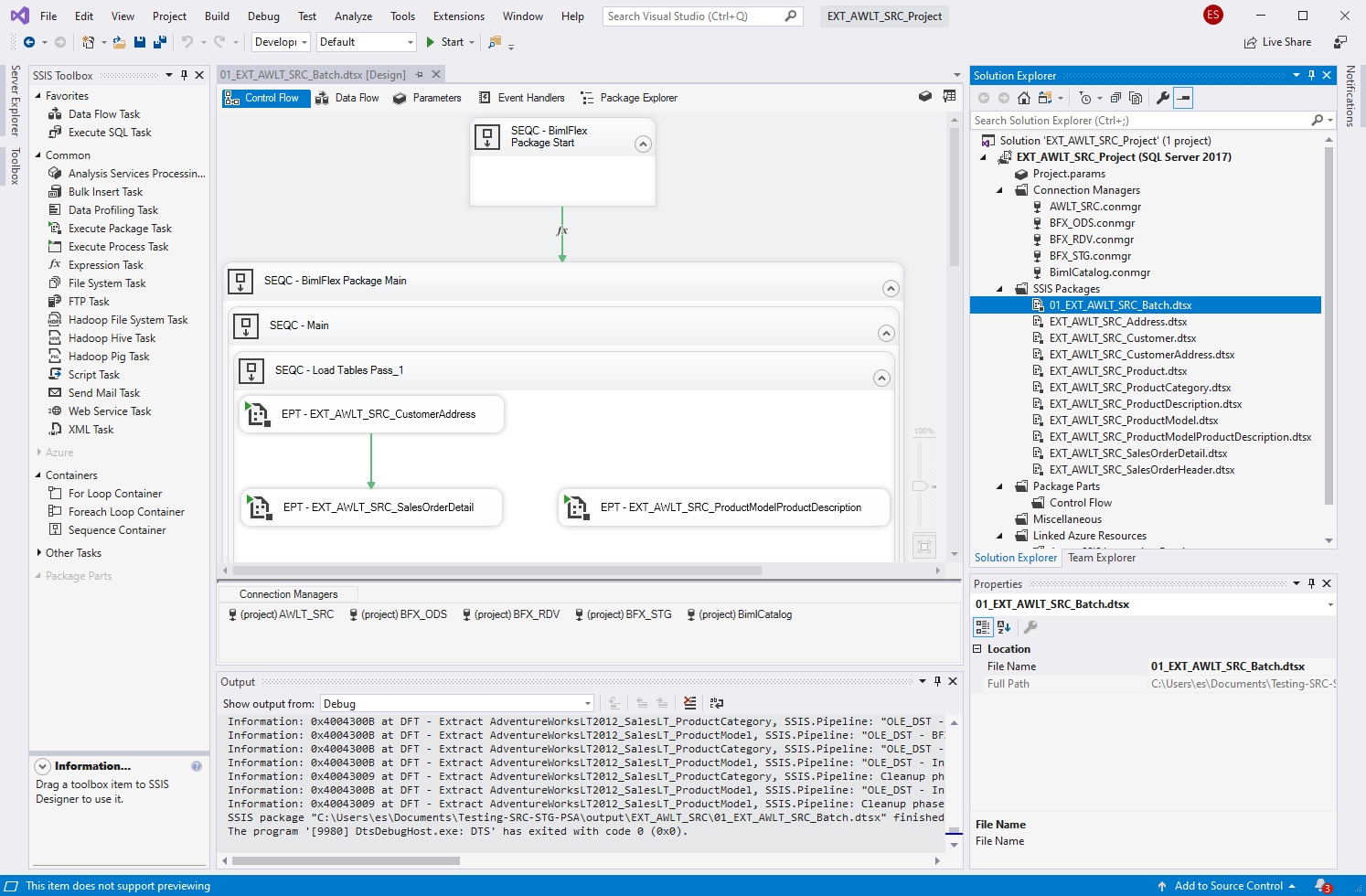Collapse the SEQC - Main container
Screen dimensions: 1366x896
[886, 333]
